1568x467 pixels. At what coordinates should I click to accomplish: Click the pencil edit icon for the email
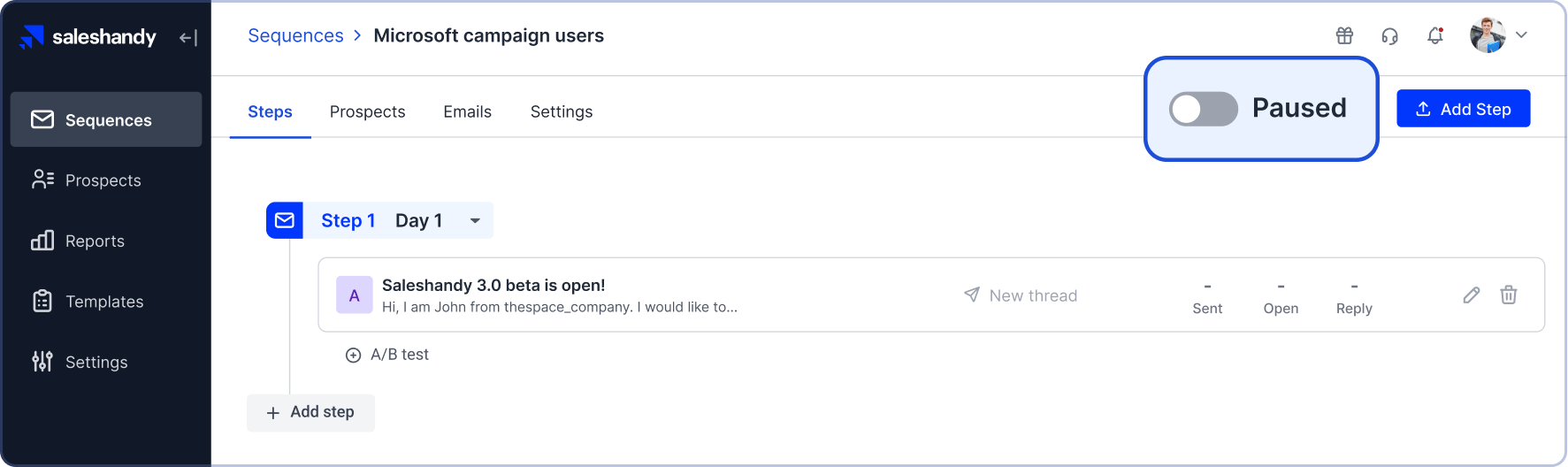pyautogui.click(x=1471, y=295)
